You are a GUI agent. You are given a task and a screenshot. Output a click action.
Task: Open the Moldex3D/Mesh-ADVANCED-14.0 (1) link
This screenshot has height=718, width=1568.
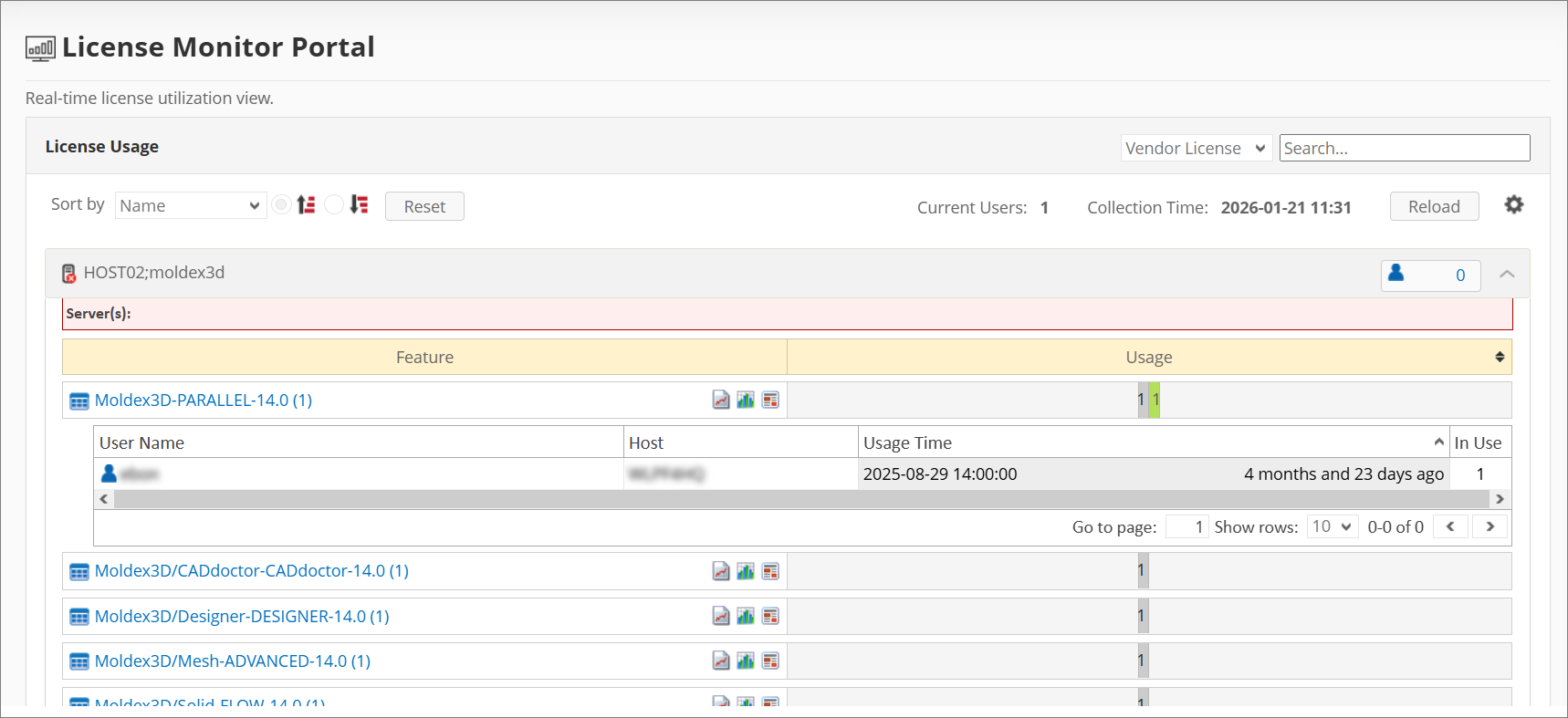click(233, 661)
